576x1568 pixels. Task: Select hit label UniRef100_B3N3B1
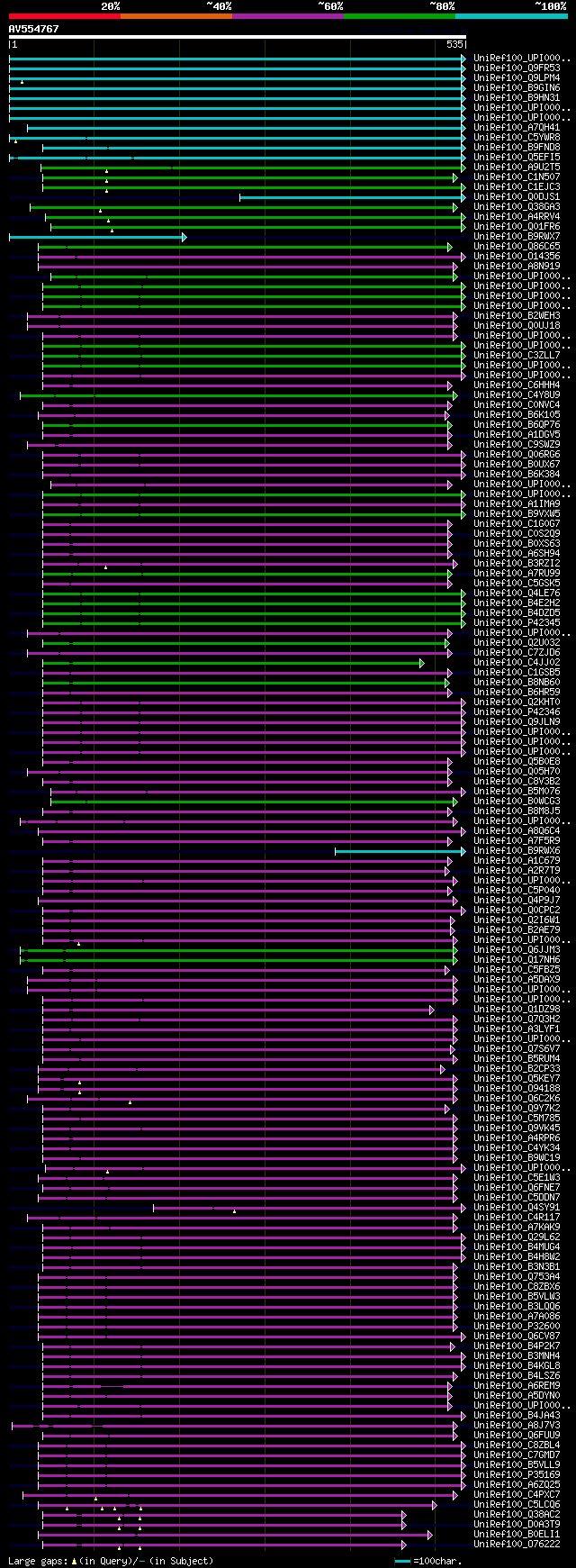517,1266
